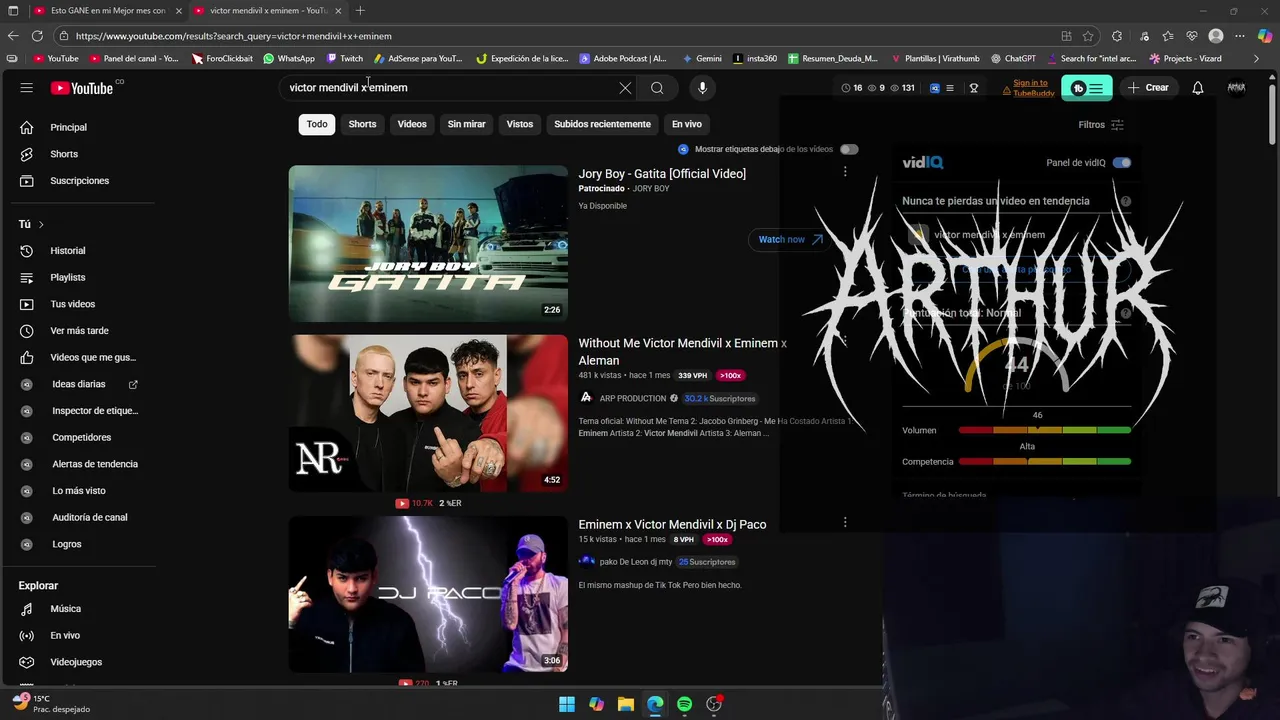This screenshot has width=1280, height=720.
Task: Open File Explorer from the taskbar
Action: coord(625,704)
